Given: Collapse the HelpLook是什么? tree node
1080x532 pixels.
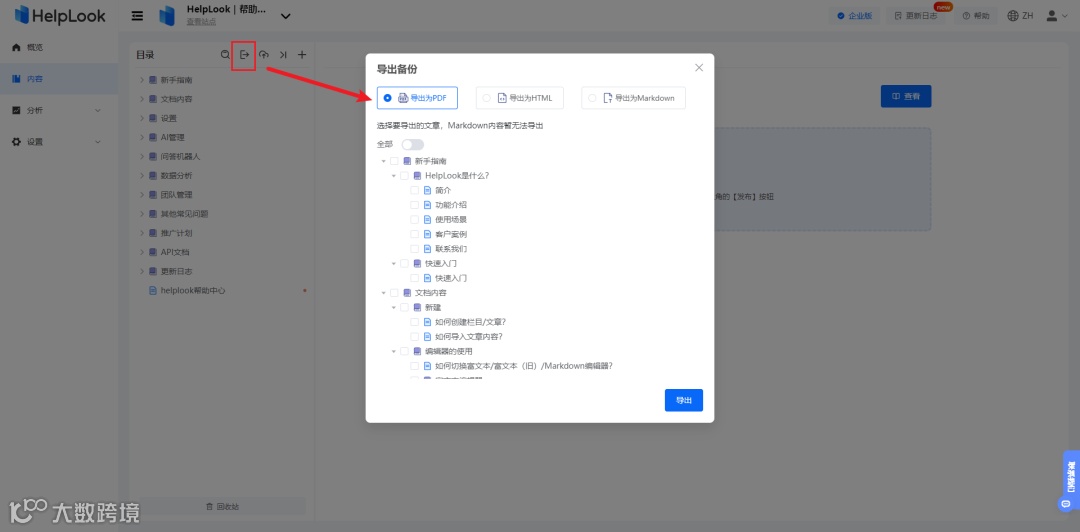Looking at the screenshot, I should coord(394,176).
